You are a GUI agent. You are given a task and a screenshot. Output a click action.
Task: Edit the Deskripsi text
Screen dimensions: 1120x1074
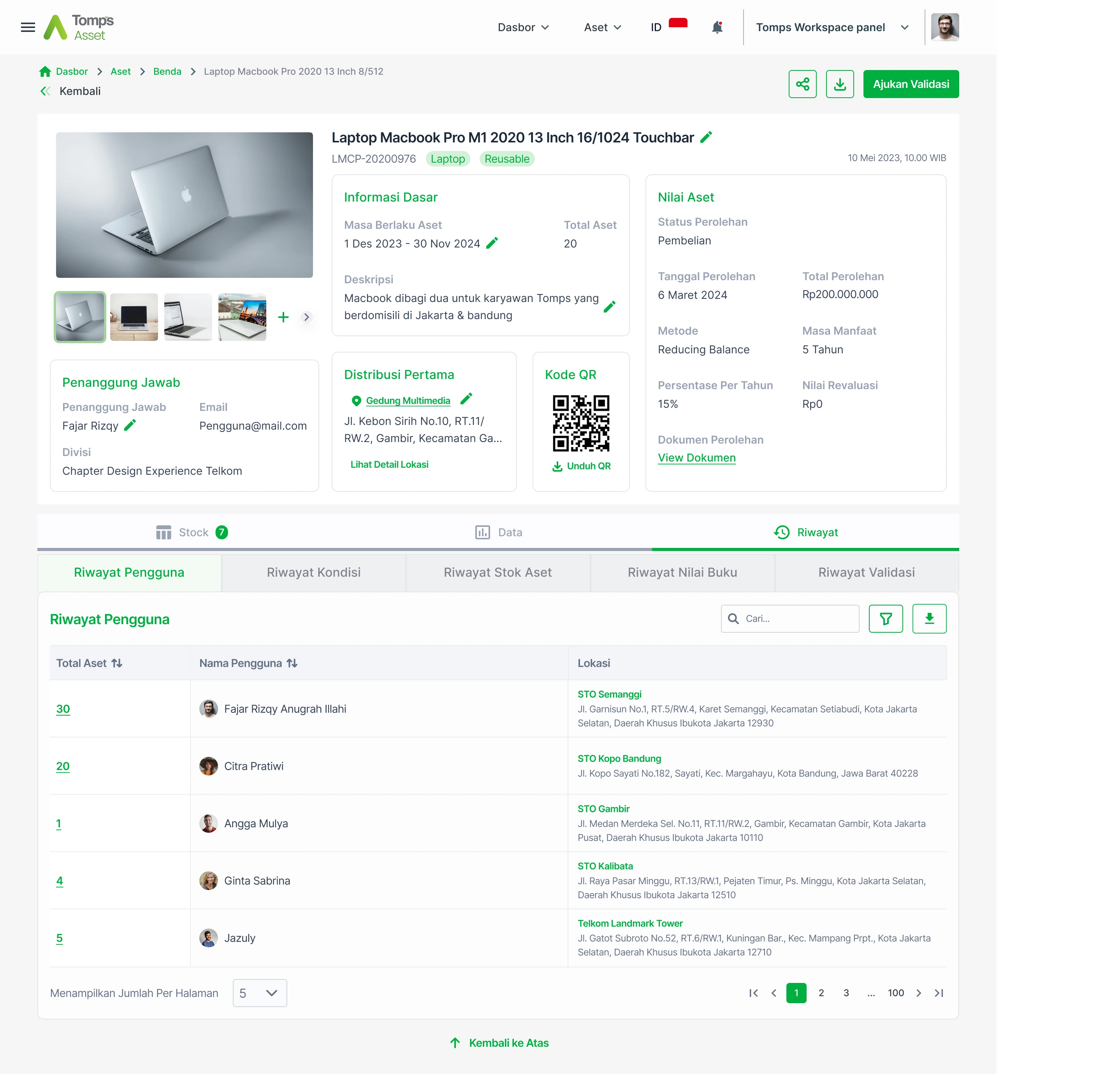[610, 306]
